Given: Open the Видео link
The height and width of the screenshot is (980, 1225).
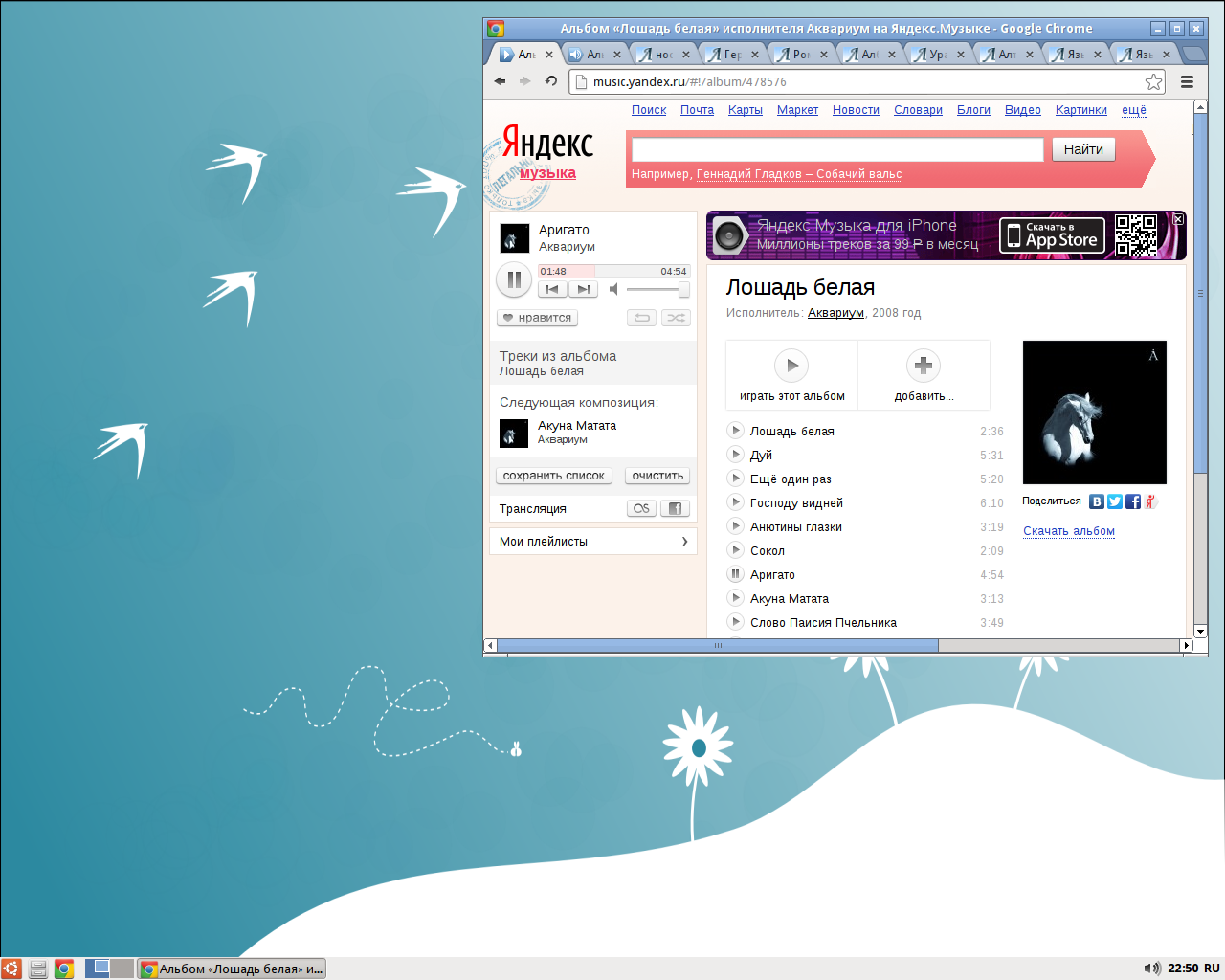Looking at the screenshot, I should click(1022, 110).
